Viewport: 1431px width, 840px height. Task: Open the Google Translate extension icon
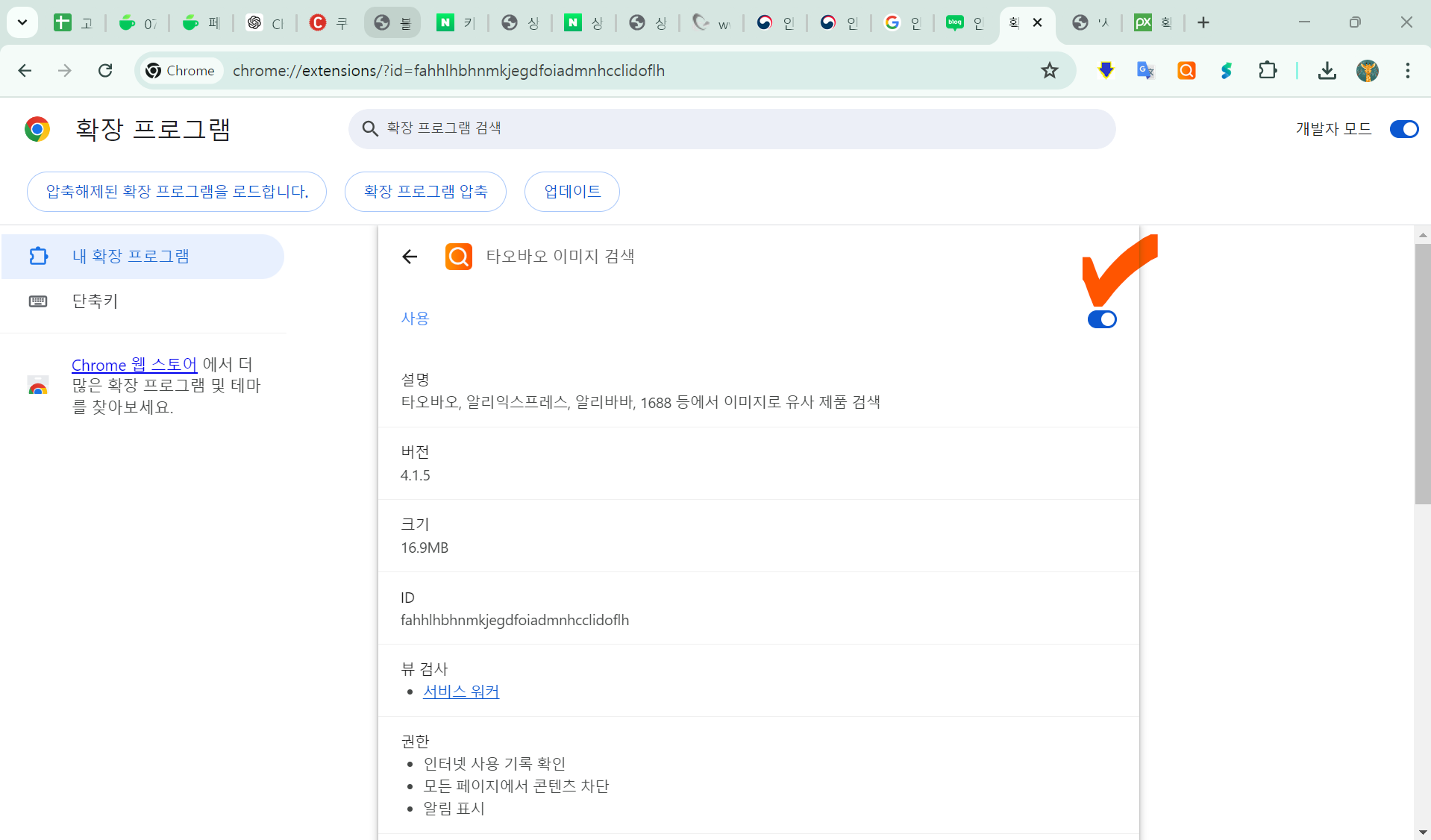(1145, 71)
